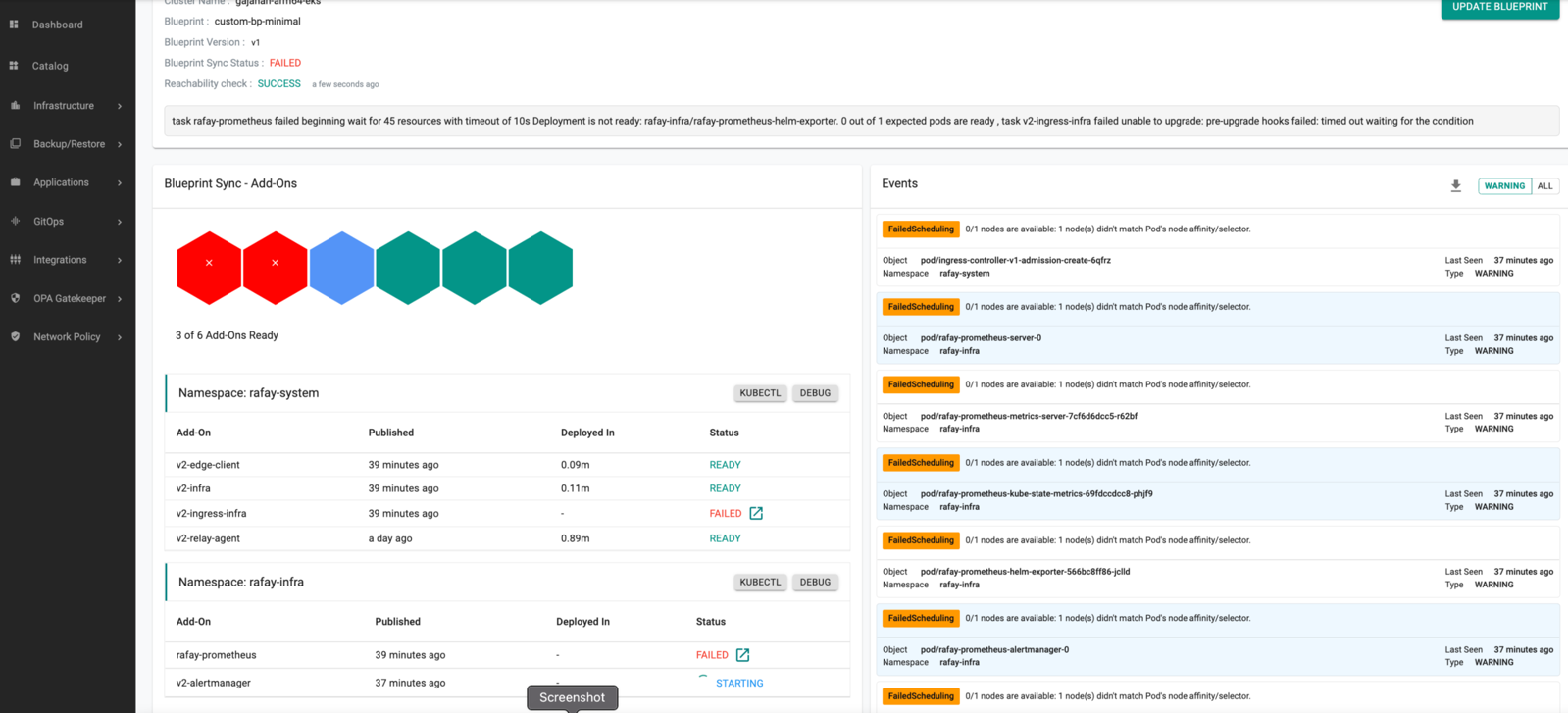Click the Network Policy shield icon
The width and height of the screenshot is (1568, 713).
pos(15,336)
